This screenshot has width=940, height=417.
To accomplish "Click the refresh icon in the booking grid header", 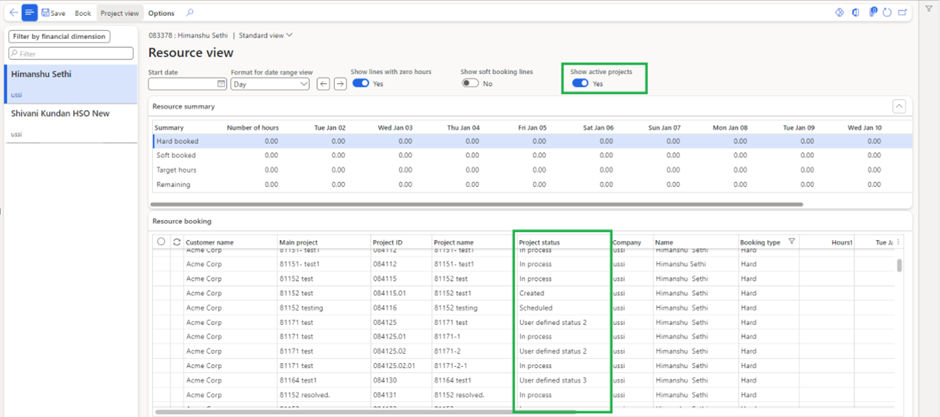I will 177,242.
